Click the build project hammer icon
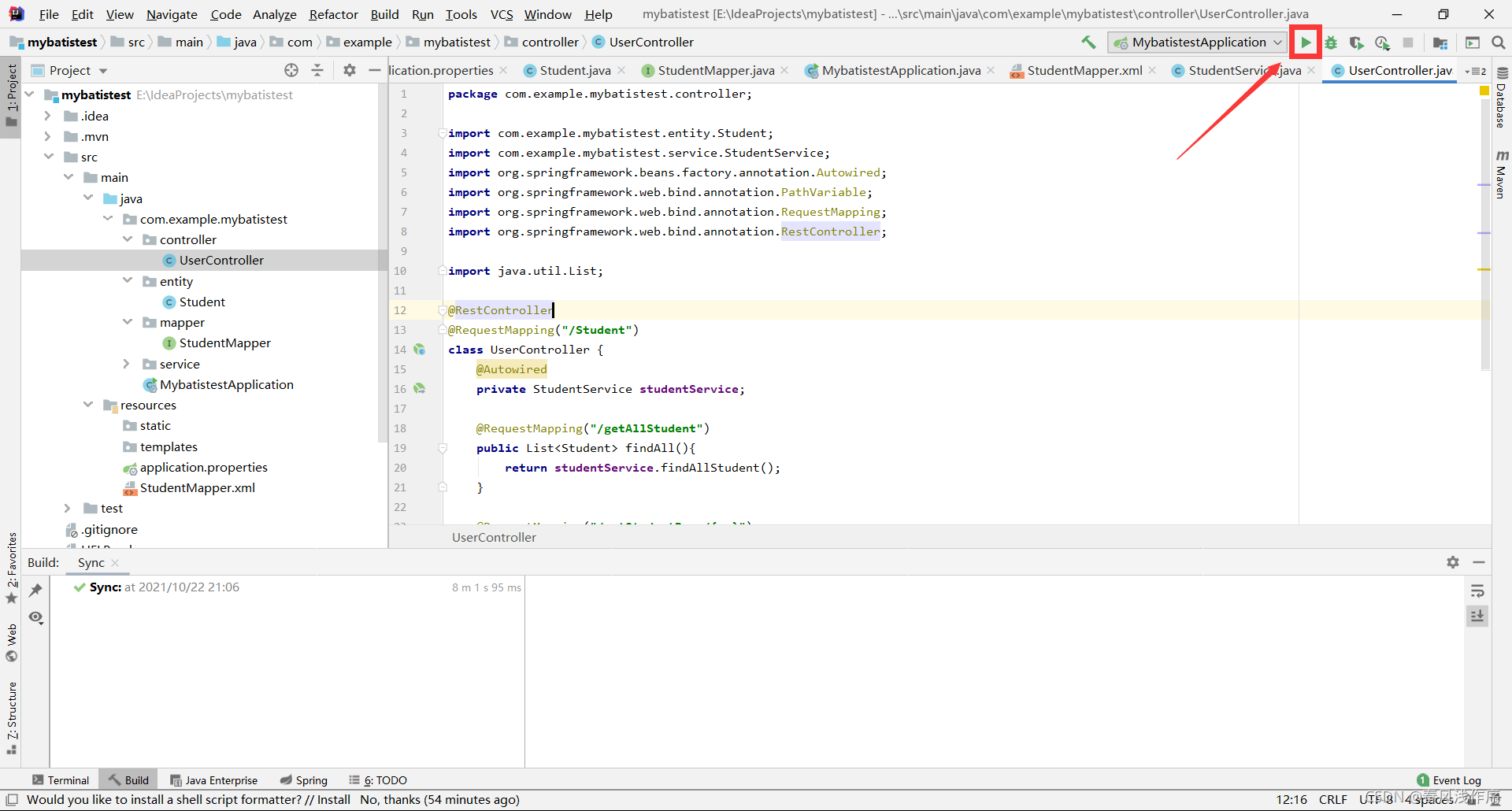 1088,43
